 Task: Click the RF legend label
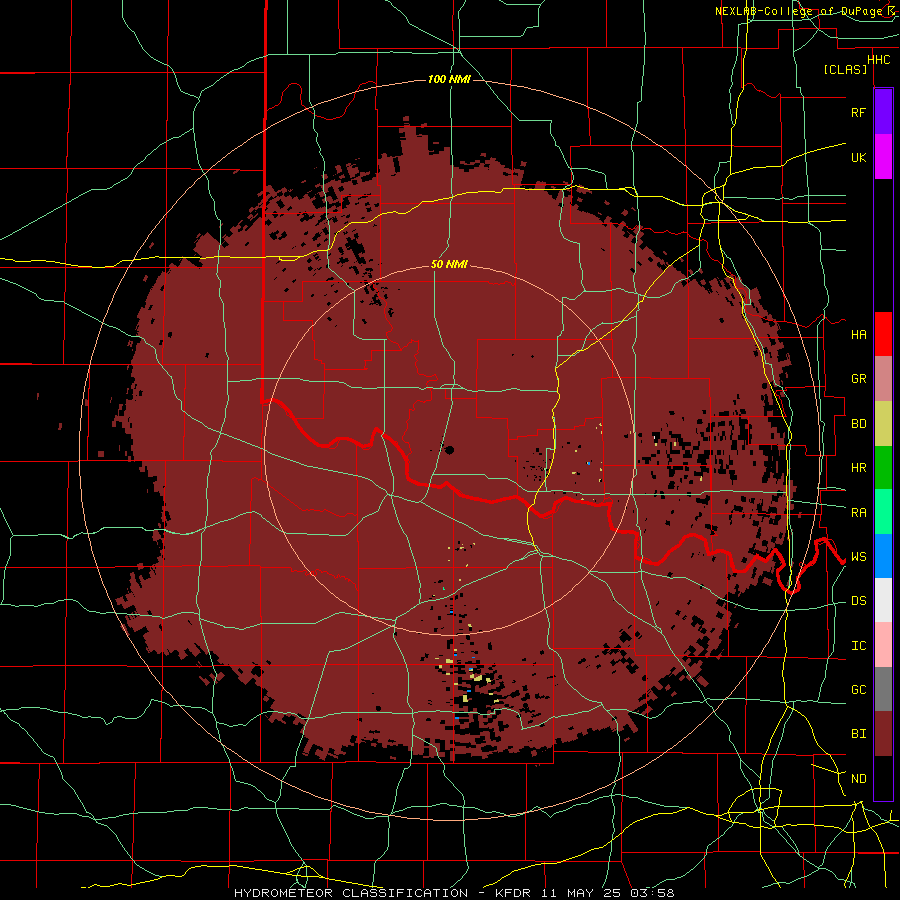pyautogui.click(x=858, y=112)
